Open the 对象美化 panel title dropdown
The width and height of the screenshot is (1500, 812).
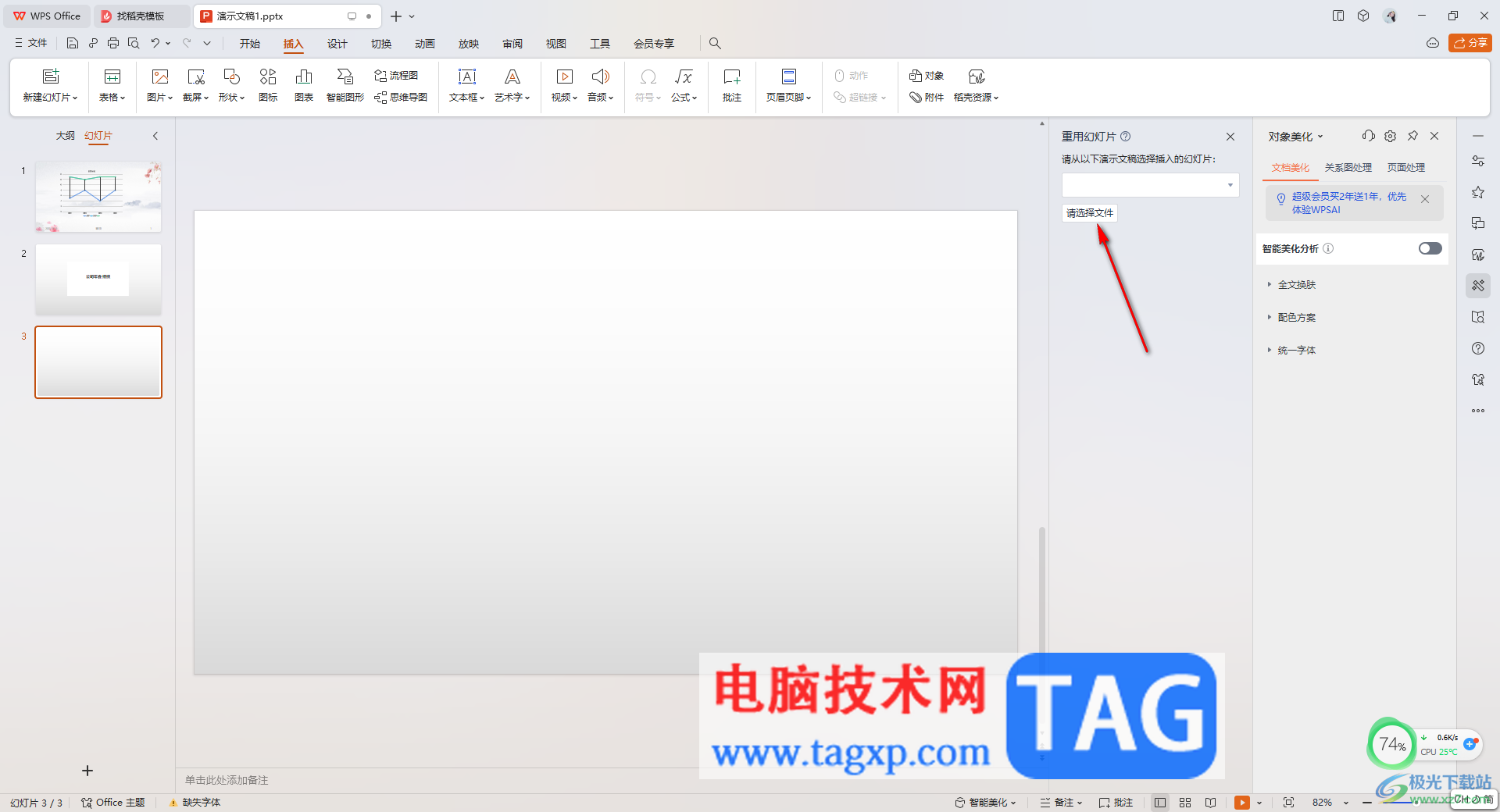(x=1295, y=137)
